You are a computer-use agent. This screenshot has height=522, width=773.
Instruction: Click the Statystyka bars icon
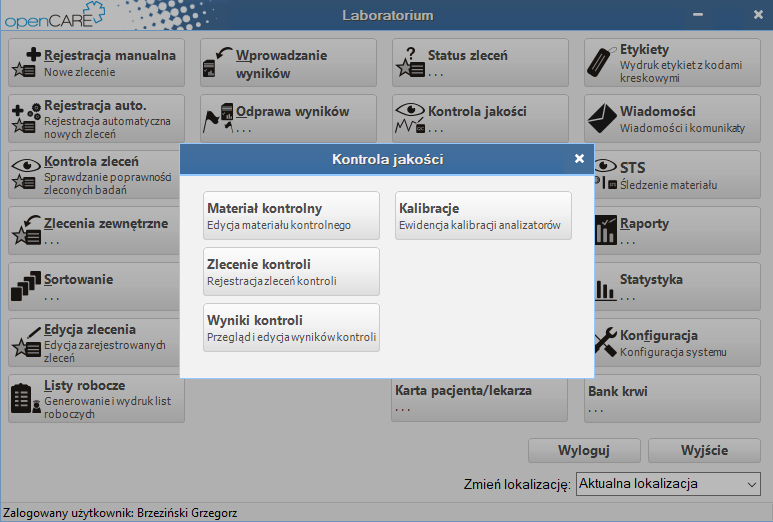point(605,290)
